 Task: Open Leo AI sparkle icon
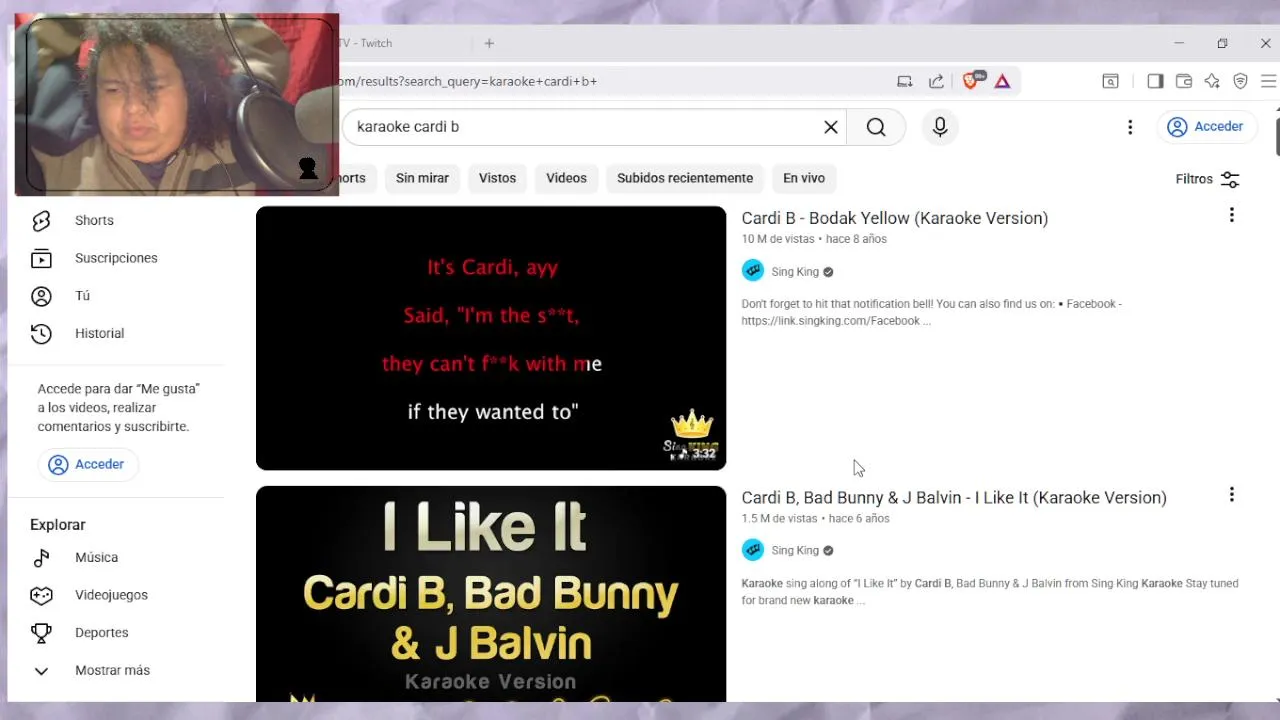1212,81
